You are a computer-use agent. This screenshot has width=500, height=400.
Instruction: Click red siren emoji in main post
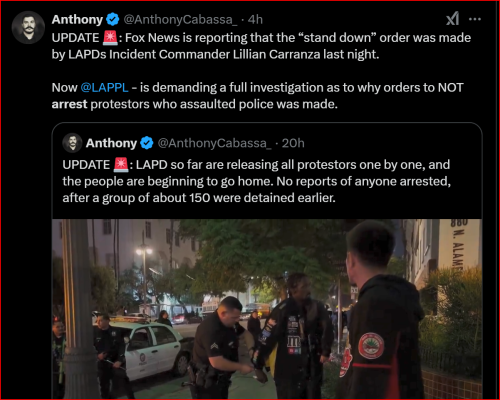pos(110,38)
